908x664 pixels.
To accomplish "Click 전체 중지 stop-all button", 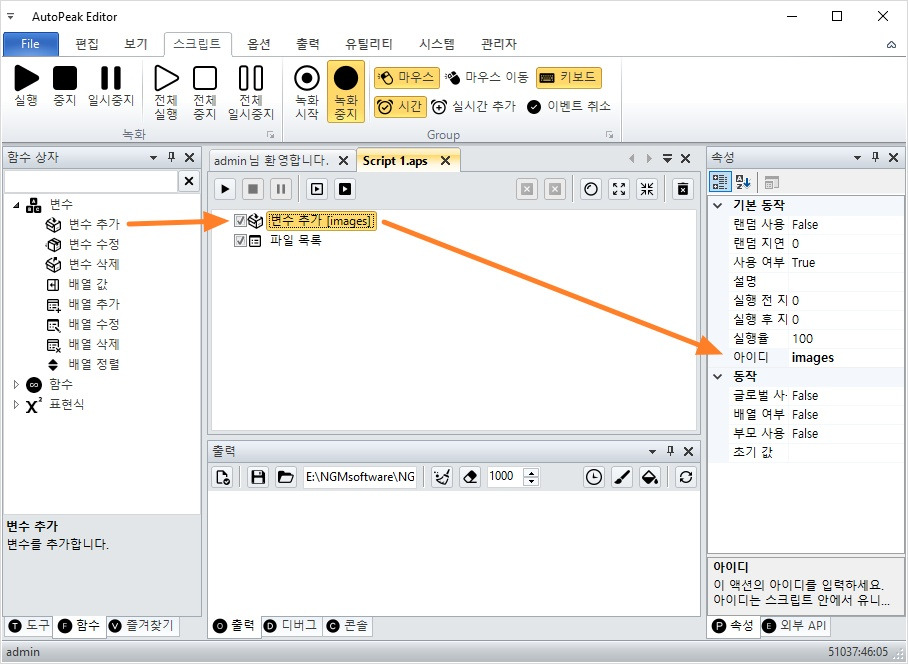I will pos(205,92).
